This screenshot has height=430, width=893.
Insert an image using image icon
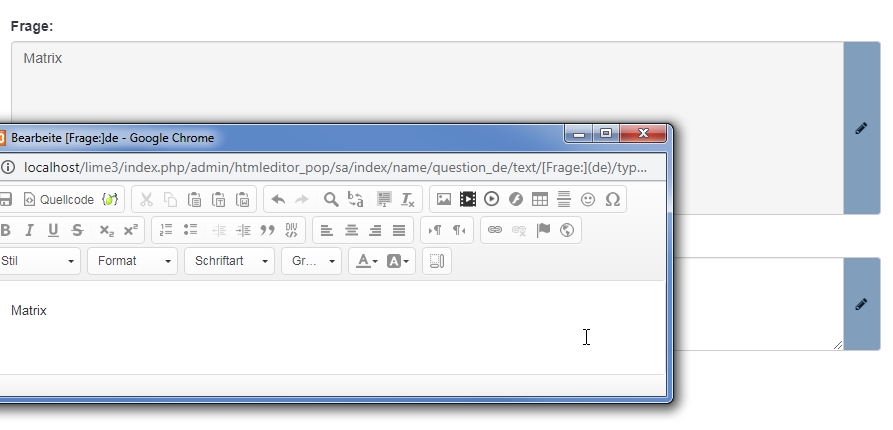point(444,199)
